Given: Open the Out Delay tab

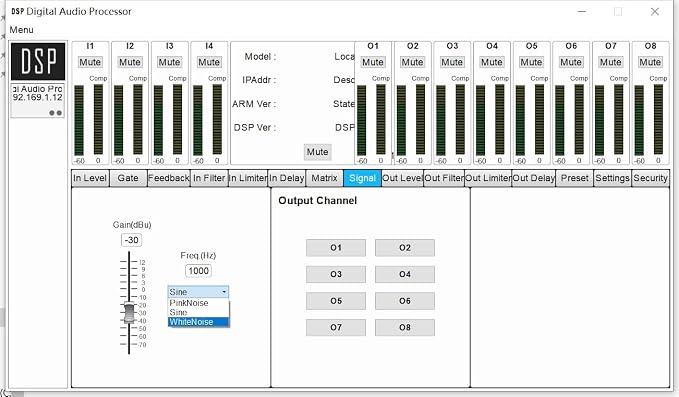Looking at the screenshot, I should (534, 178).
